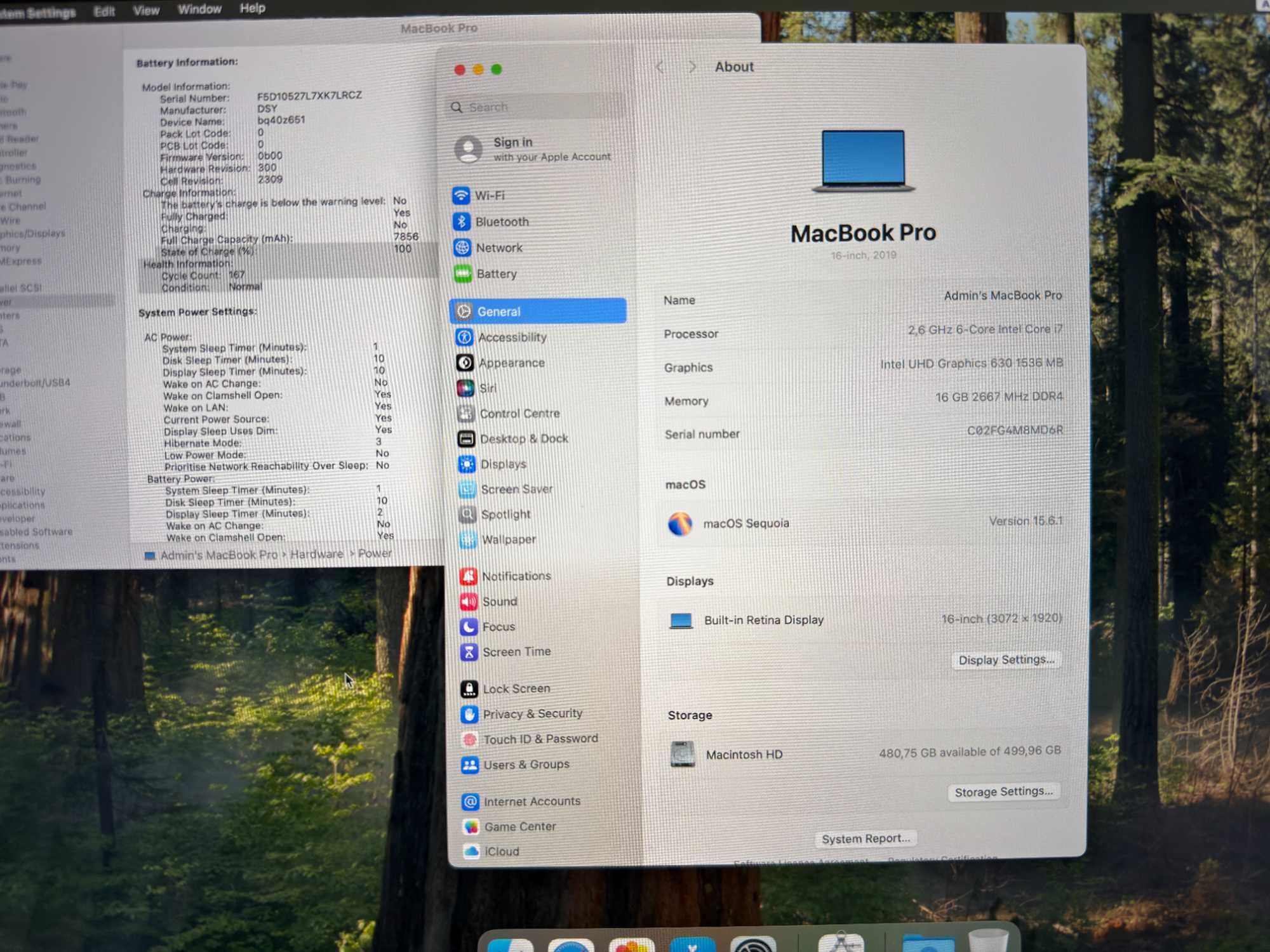Image resolution: width=1270 pixels, height=952 pixels.
Task: Select Thunderbolt/USB4 in System Report sidebar
Action: tap(36, 383)
